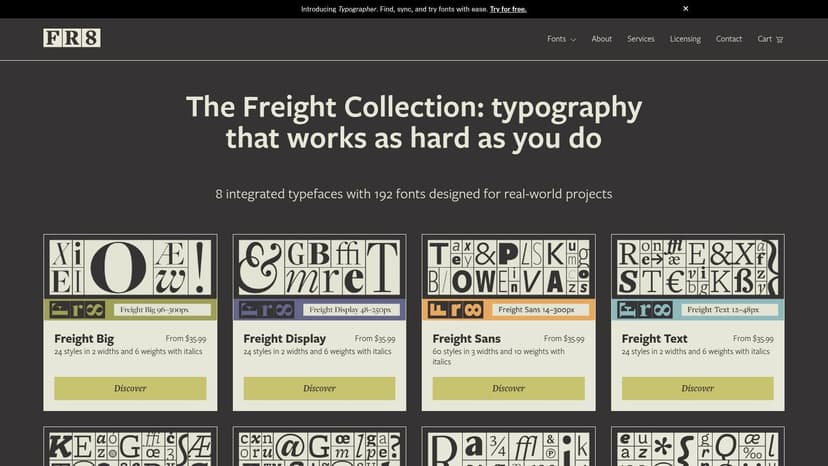Click Discover under Freight Display

tap(319, 388)
